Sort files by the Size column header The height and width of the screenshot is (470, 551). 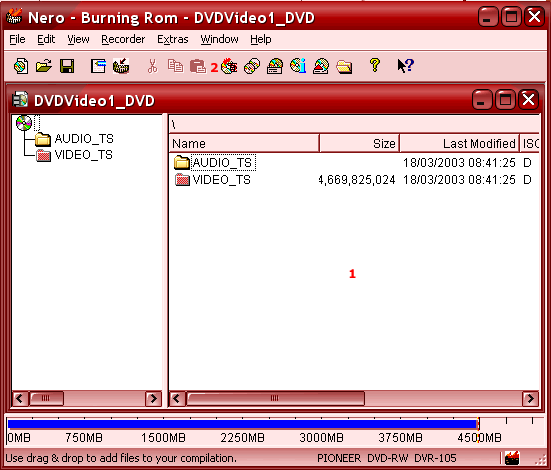[x=359, y=143]
